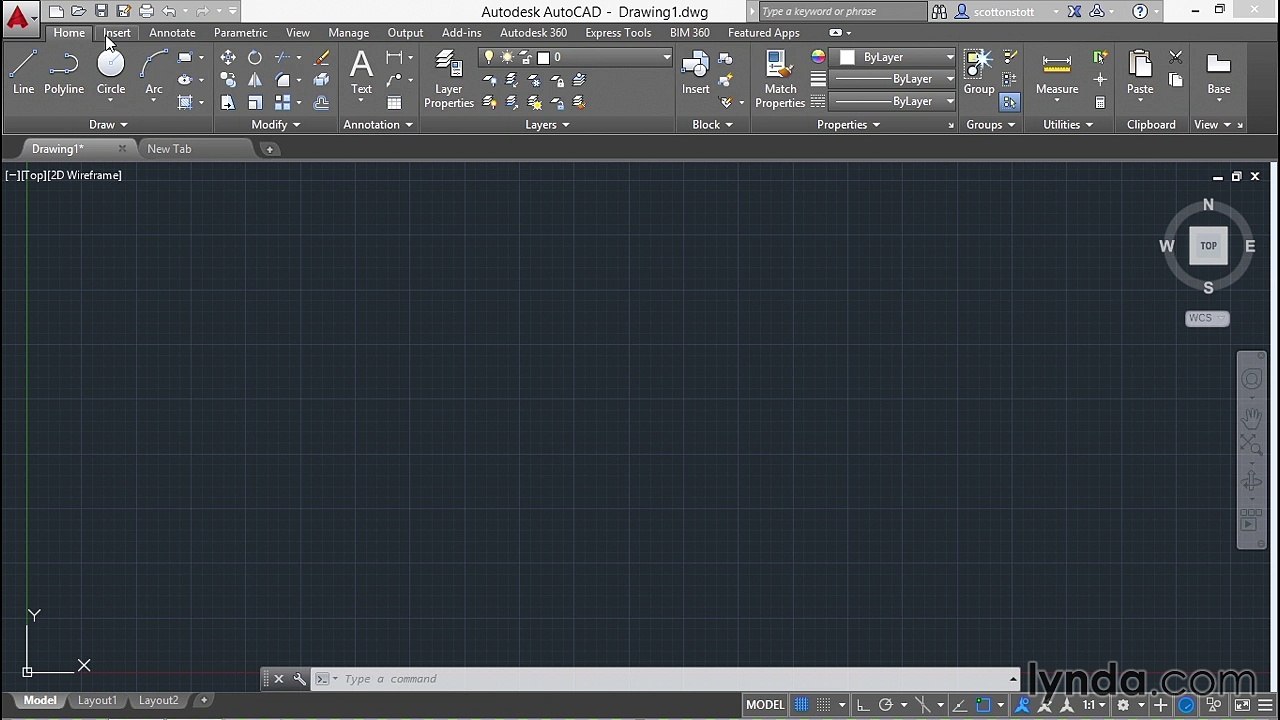The height and width of the screenshot is (720, 1280).
Task: Open the Manage ribbon tab
Action: click(x=348, y=33)
